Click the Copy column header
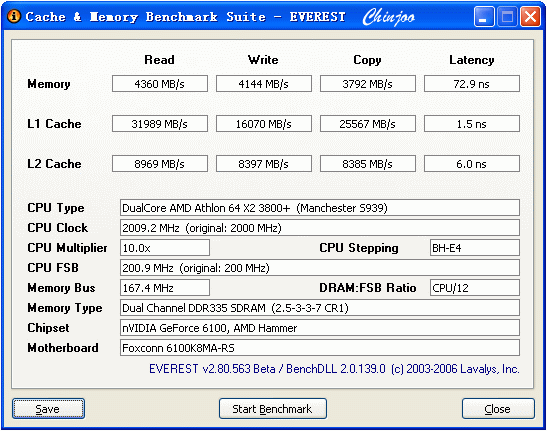Viewport: 547px width, 431px height. point(367,60)
